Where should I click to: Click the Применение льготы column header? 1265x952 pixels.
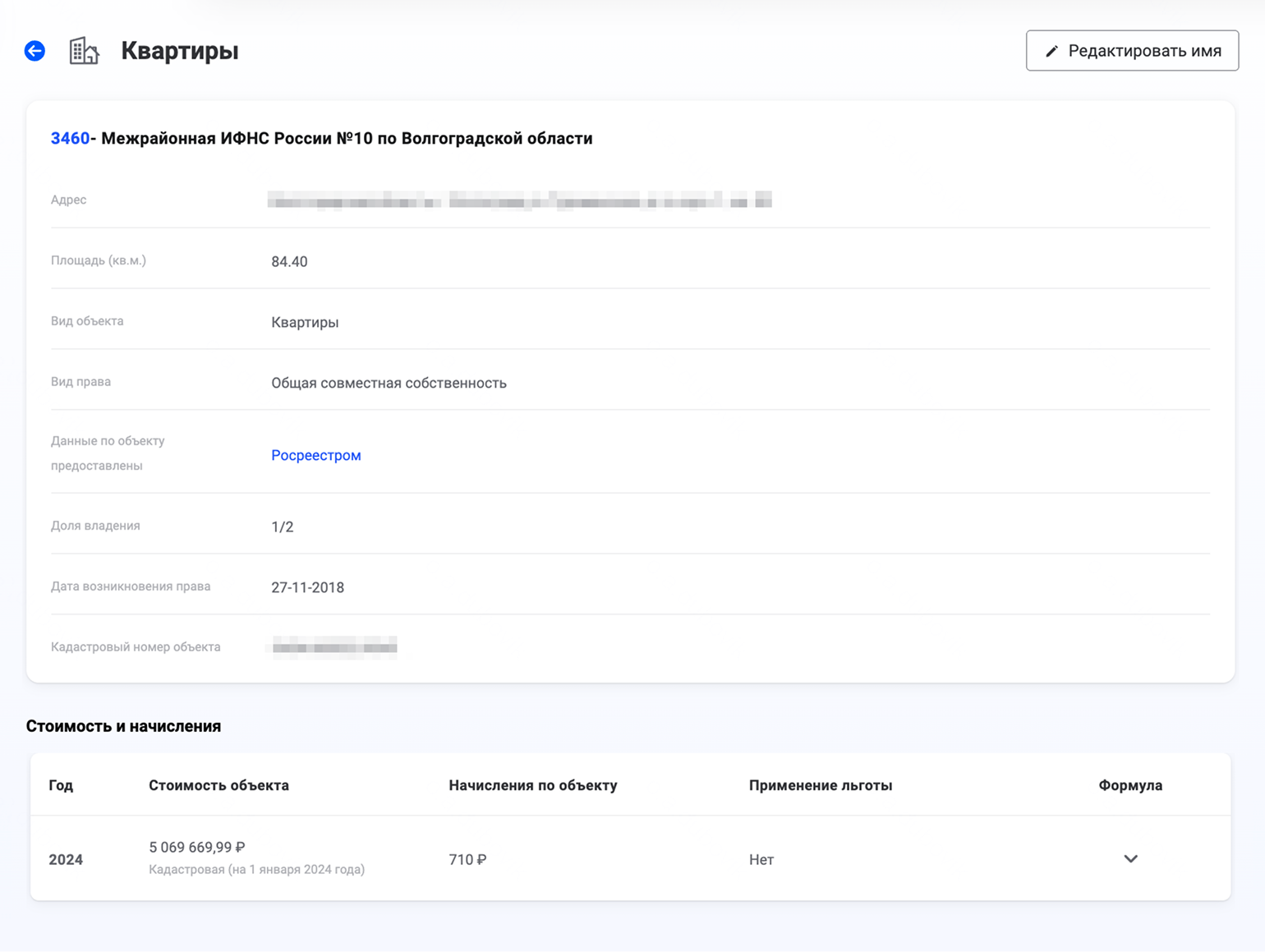coord(820,785)
